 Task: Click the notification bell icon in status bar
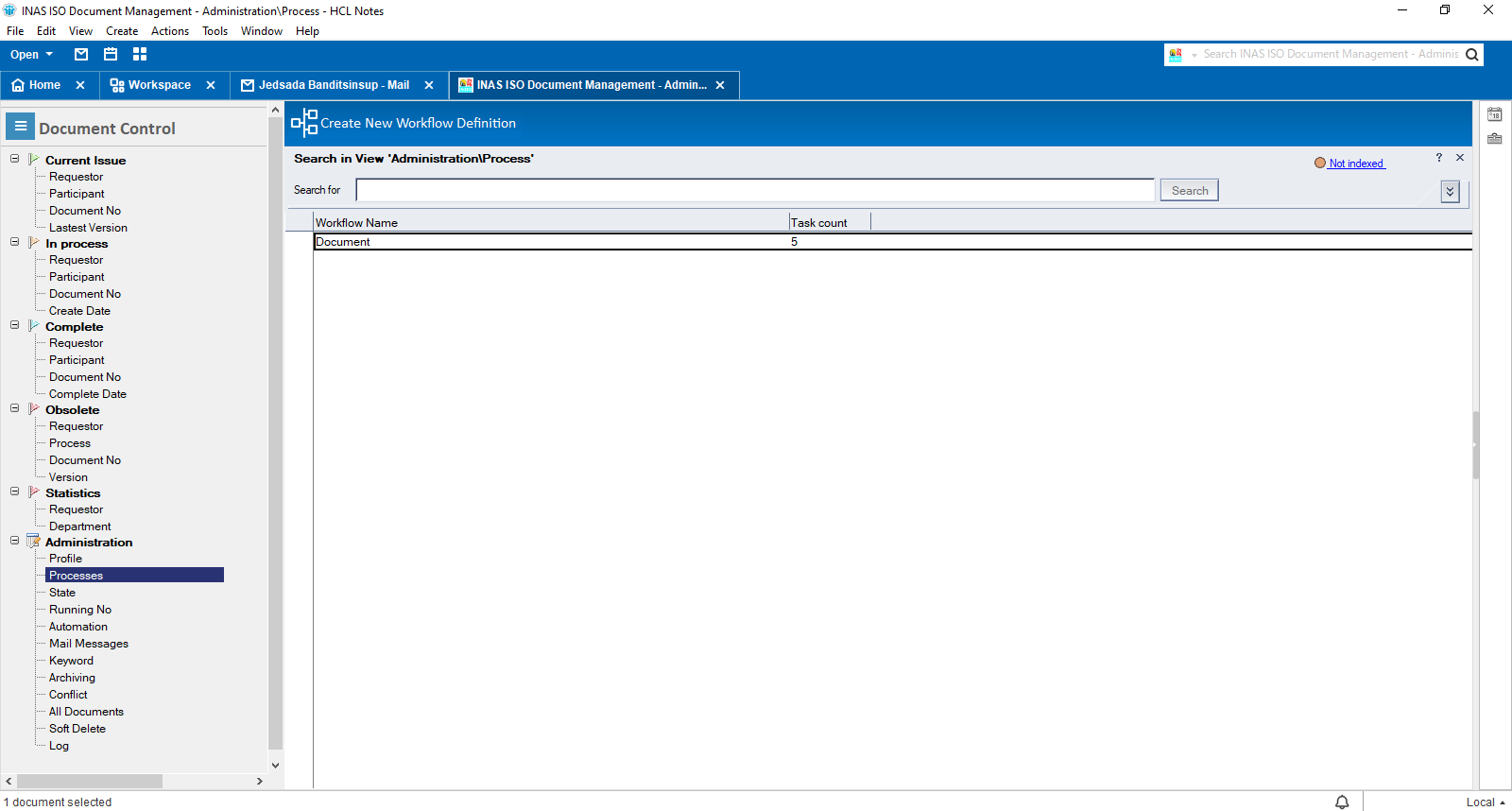tap(1342, 802)
